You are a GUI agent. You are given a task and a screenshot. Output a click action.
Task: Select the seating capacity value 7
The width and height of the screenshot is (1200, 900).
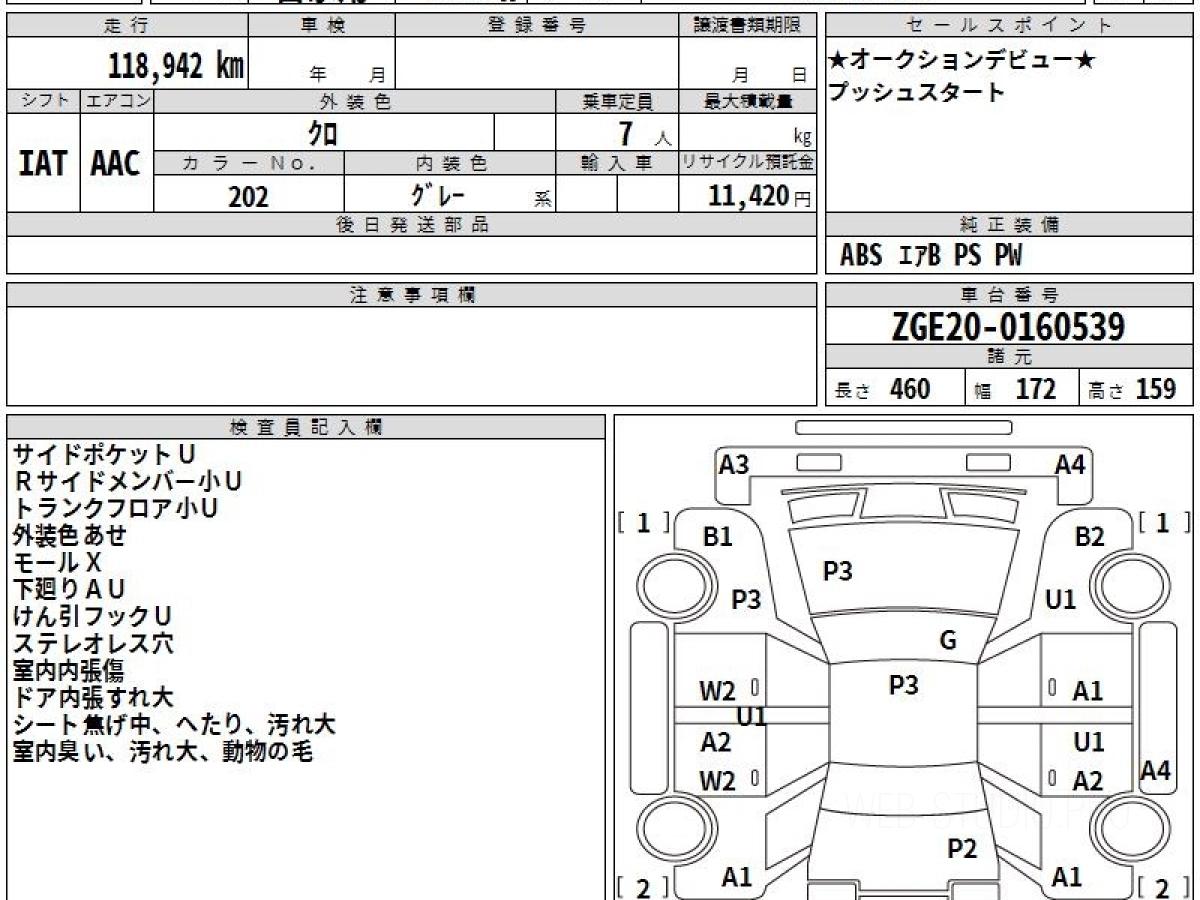point(627,132)
